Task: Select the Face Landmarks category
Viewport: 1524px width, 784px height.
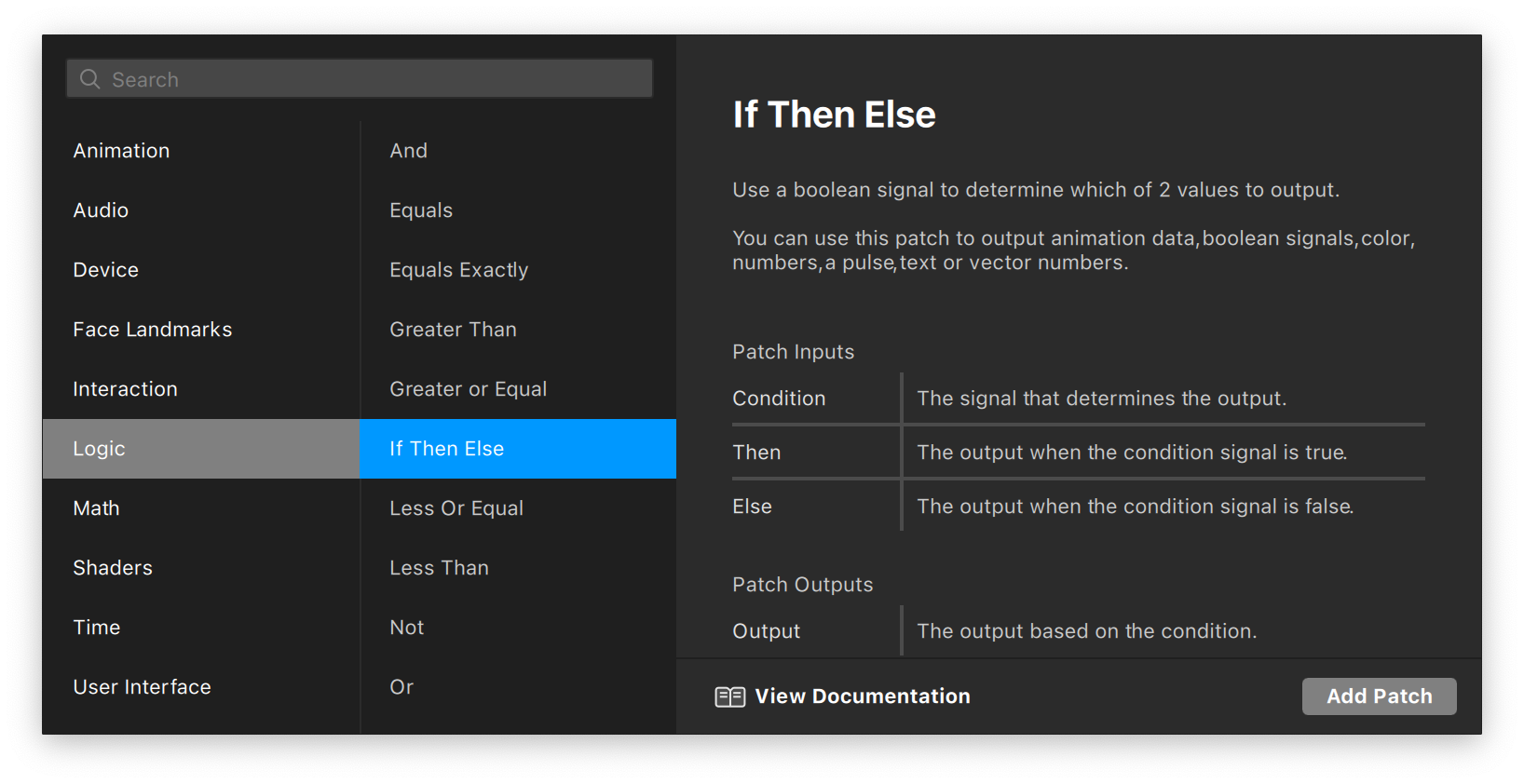Action: point(152,330)
